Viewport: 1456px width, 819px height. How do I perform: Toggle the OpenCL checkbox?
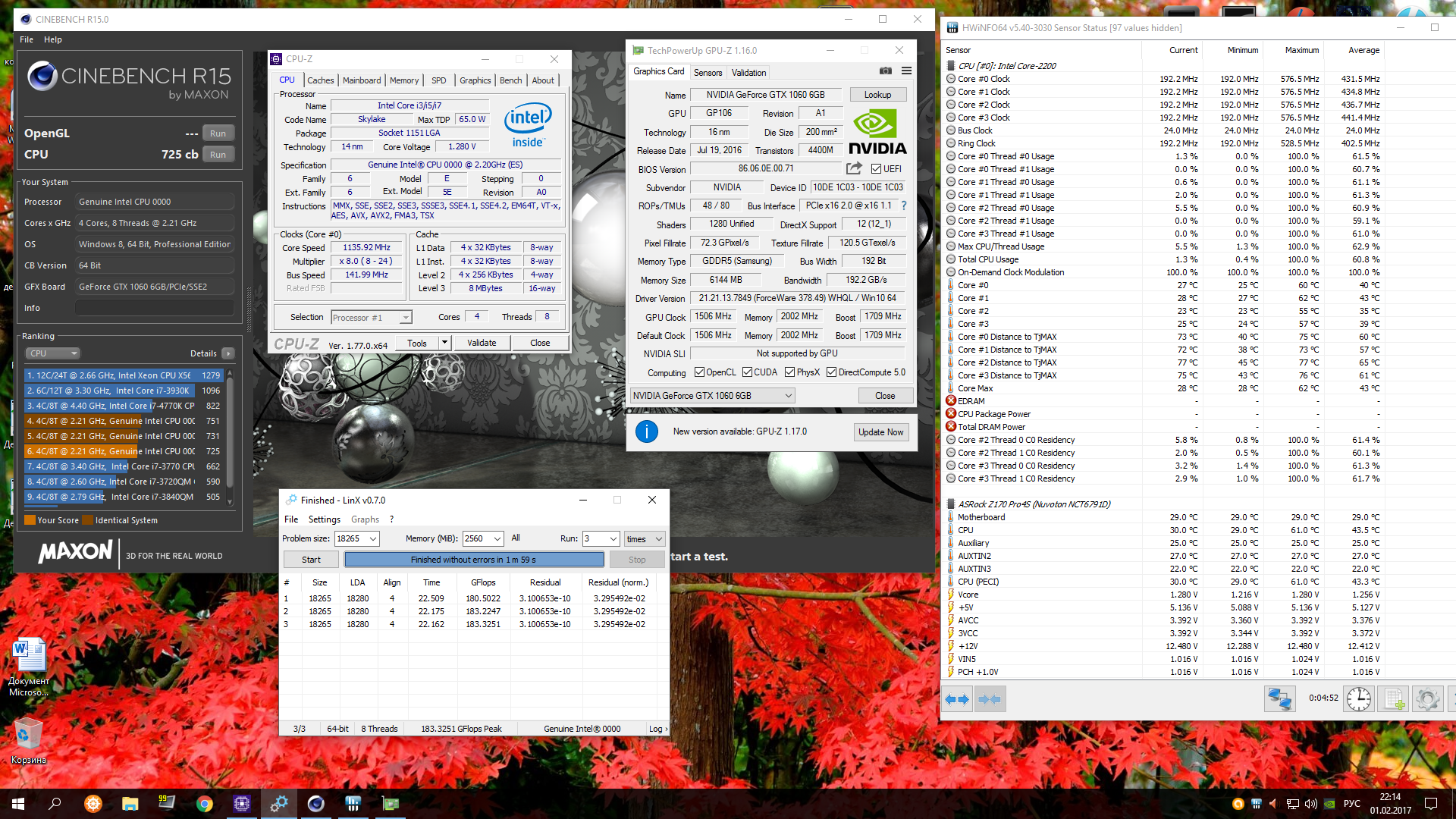pos(699,372)
